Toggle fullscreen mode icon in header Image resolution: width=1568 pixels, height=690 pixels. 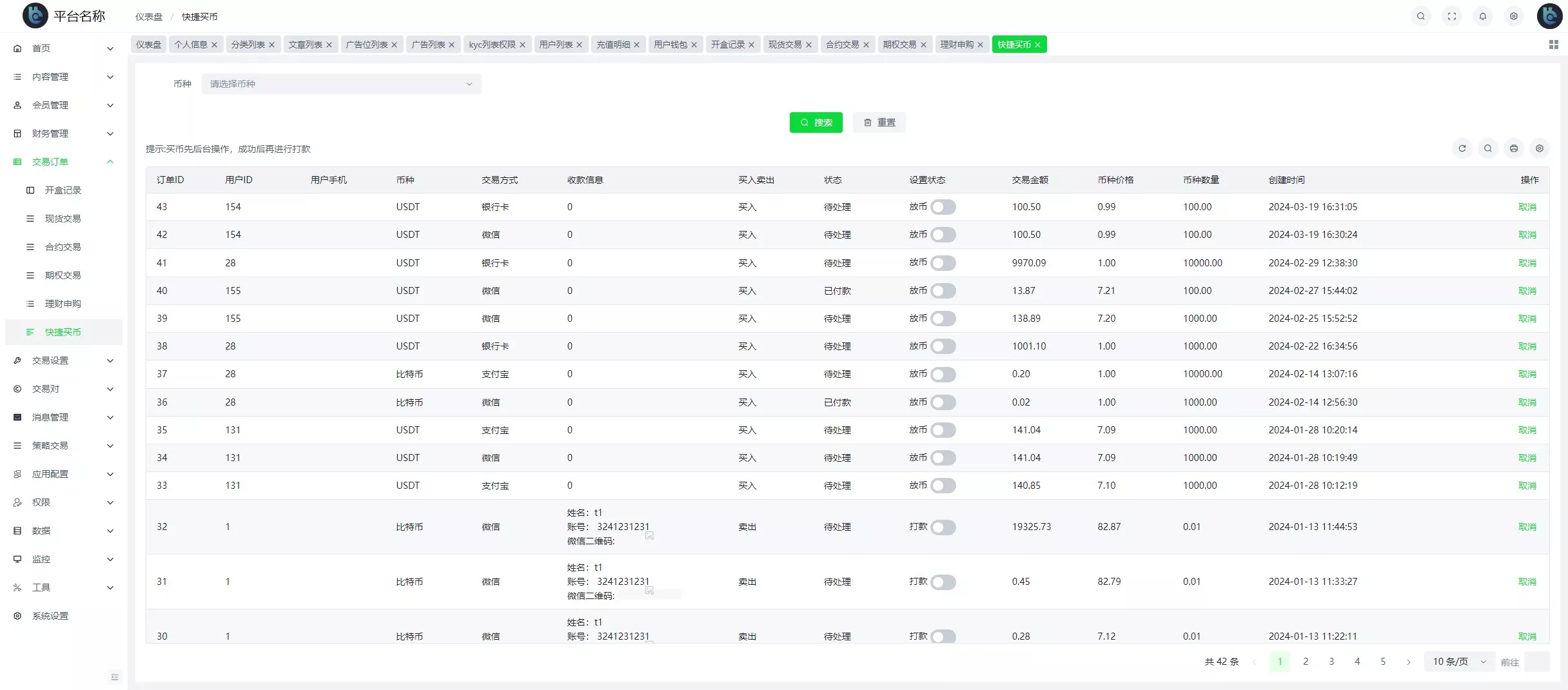[x=1451, y=16]
